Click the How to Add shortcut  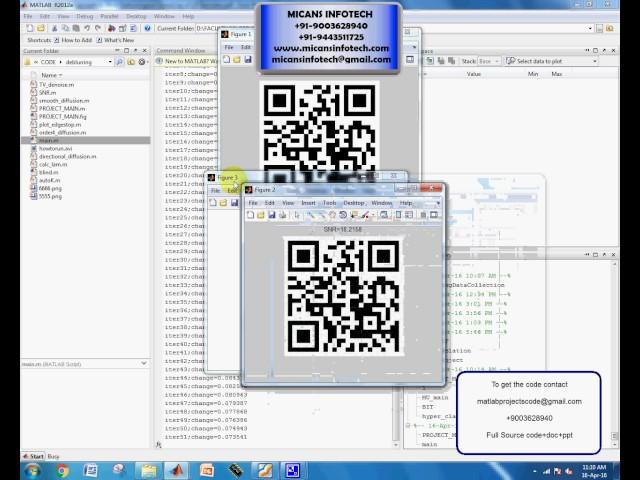tap(73, 40)
